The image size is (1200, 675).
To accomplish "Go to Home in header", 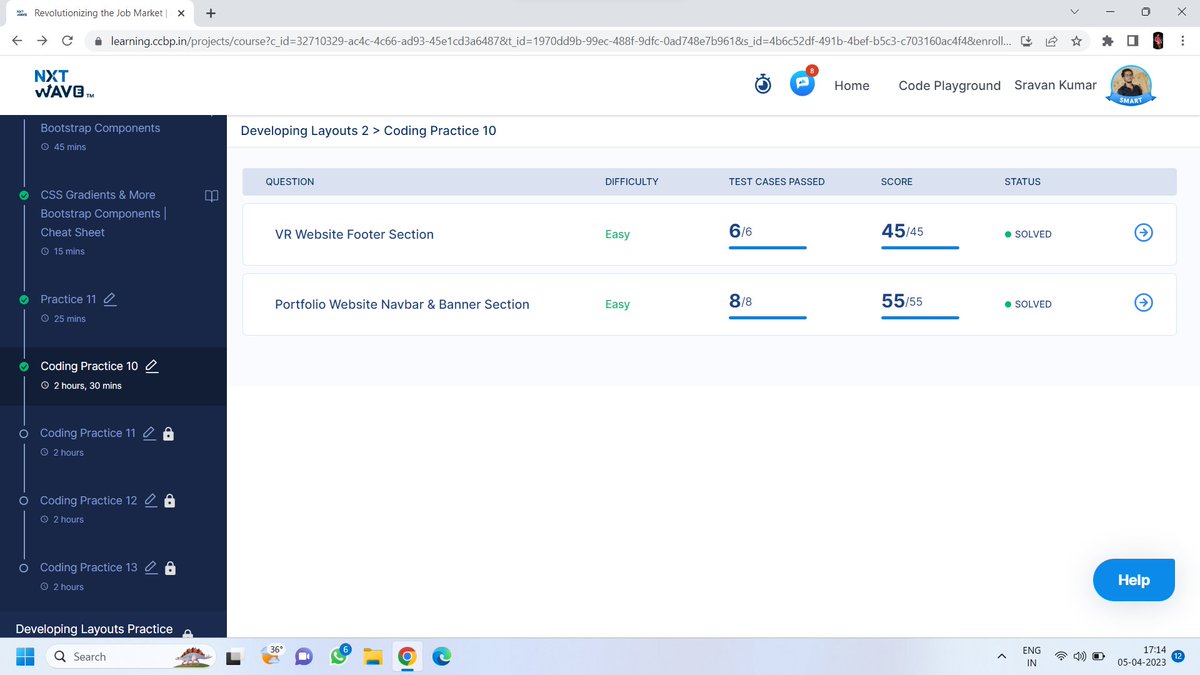I will [x=851, y=86].
